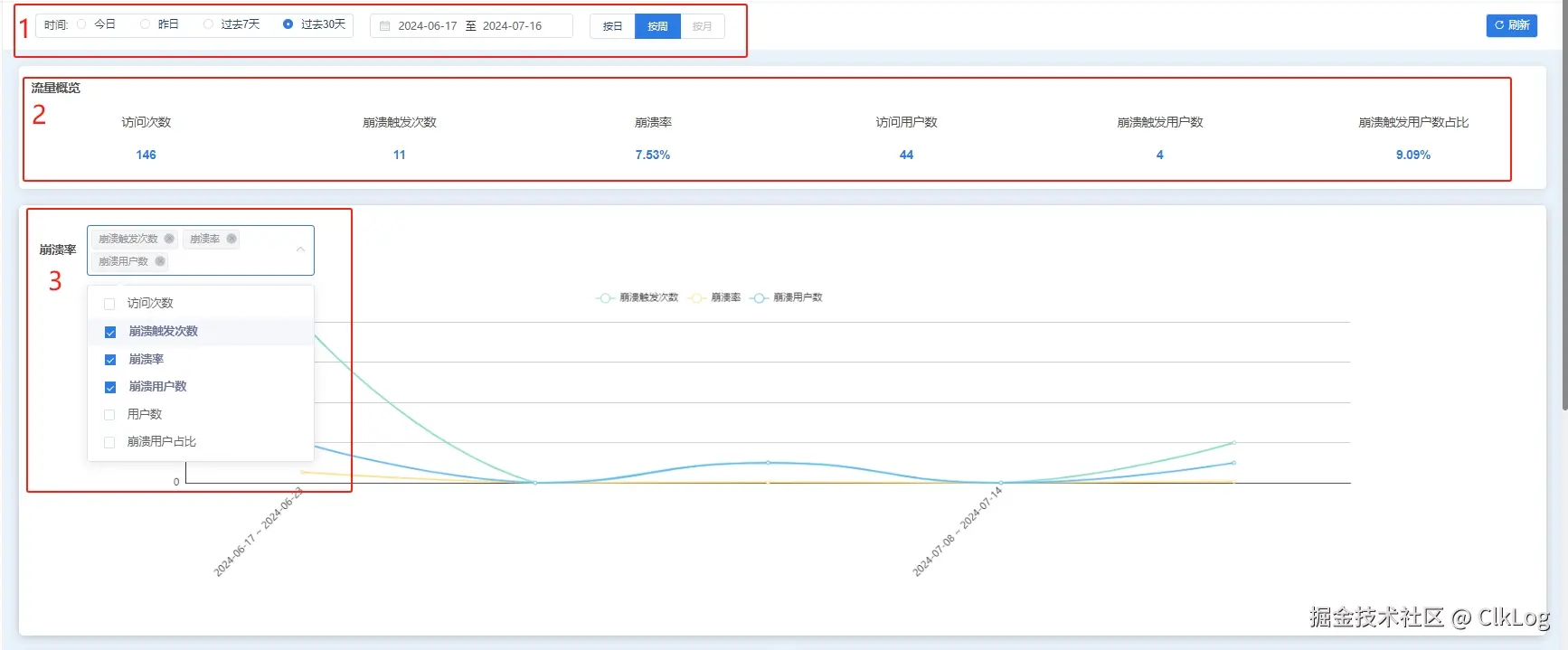
Task: Click the 2024-07-08 ~ 2024-07-14 axis label
Action: point(958,532)
